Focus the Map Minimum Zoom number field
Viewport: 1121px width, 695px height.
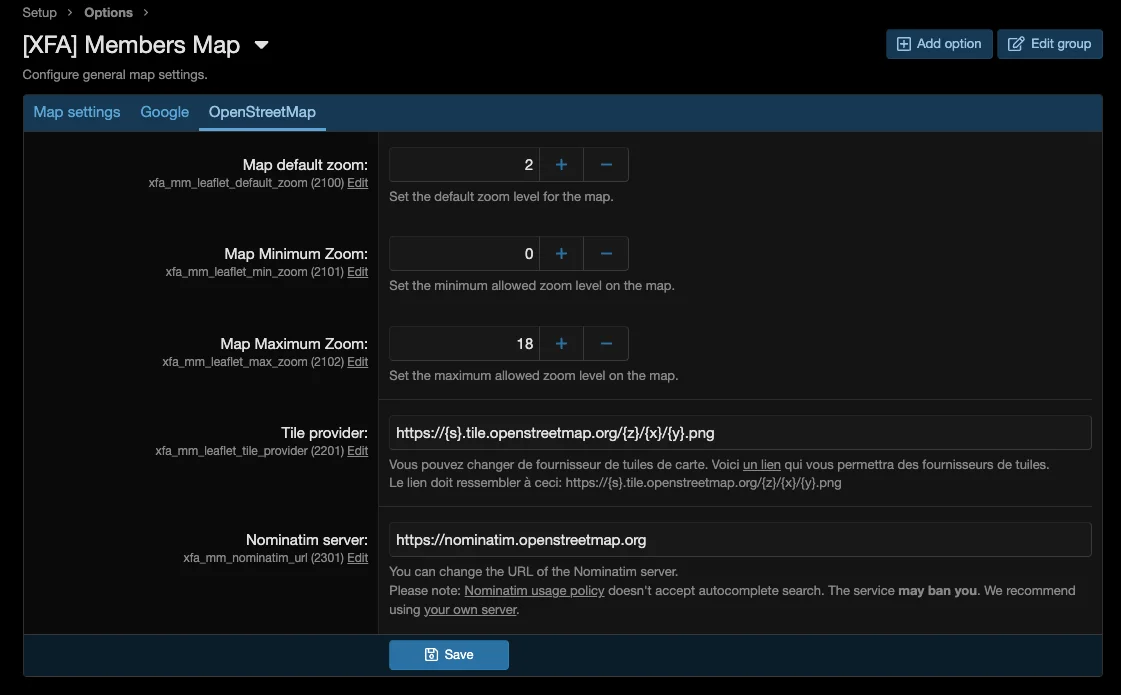click(x=464, y=254)
